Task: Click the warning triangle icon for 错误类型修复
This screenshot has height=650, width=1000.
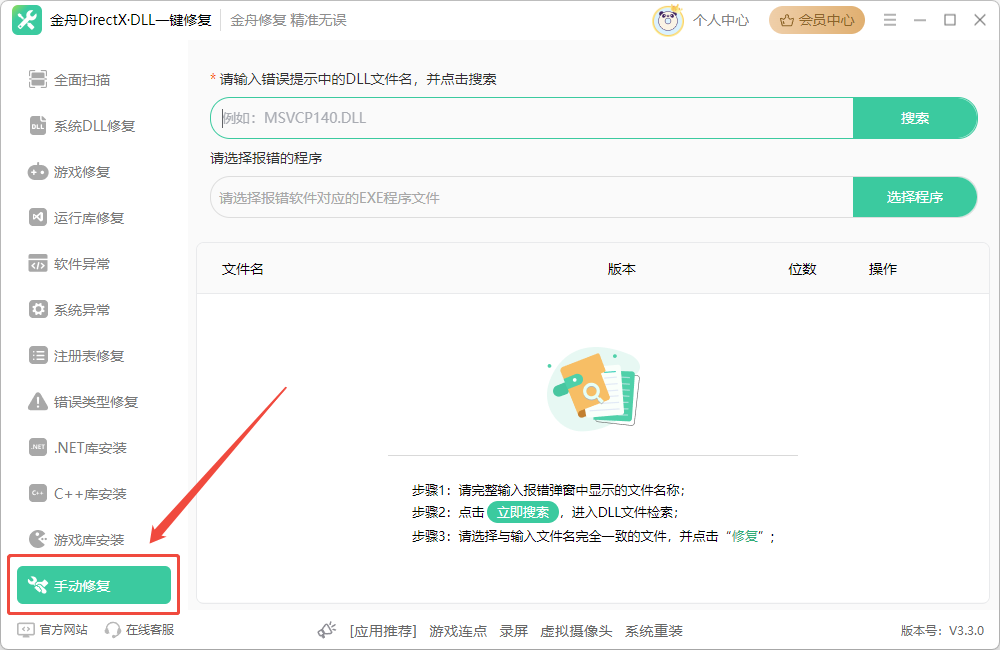Action: tap(38, 401)
